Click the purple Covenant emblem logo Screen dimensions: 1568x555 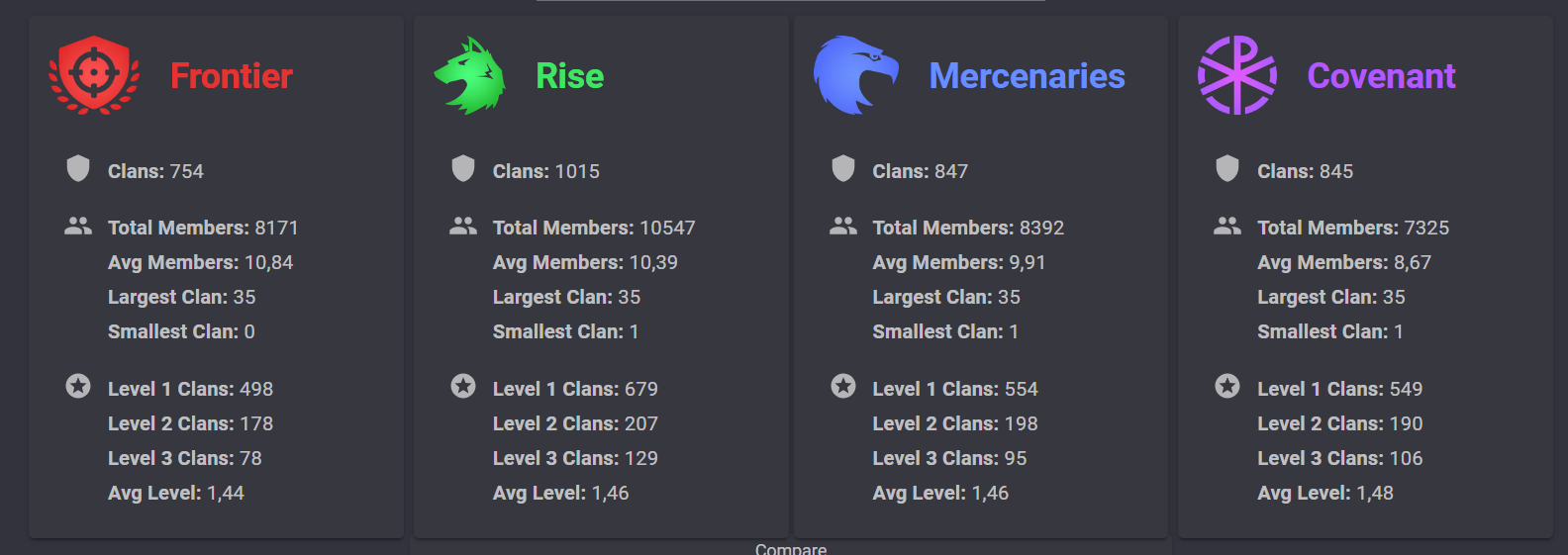pyautogui.click(x=1237, y=75)
